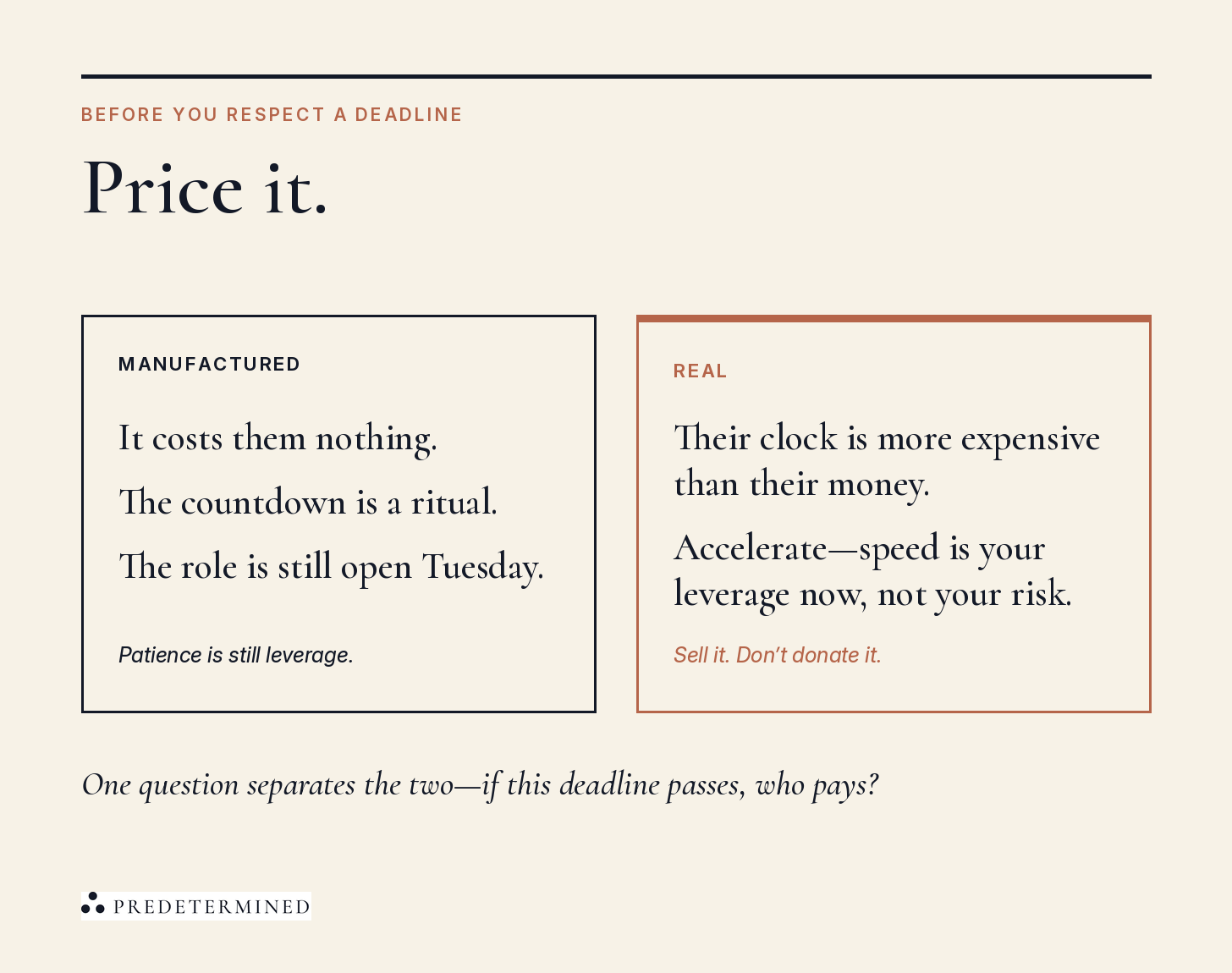The image size is (1232, 973).
Task: Click the dark horizontal rule at top
Action: 616,76
